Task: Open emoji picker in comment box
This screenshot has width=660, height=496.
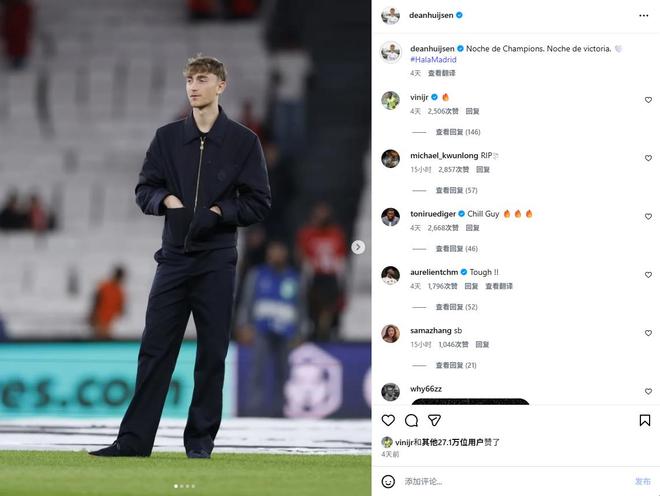Action: pyautogui.click(x=388, y=481)
